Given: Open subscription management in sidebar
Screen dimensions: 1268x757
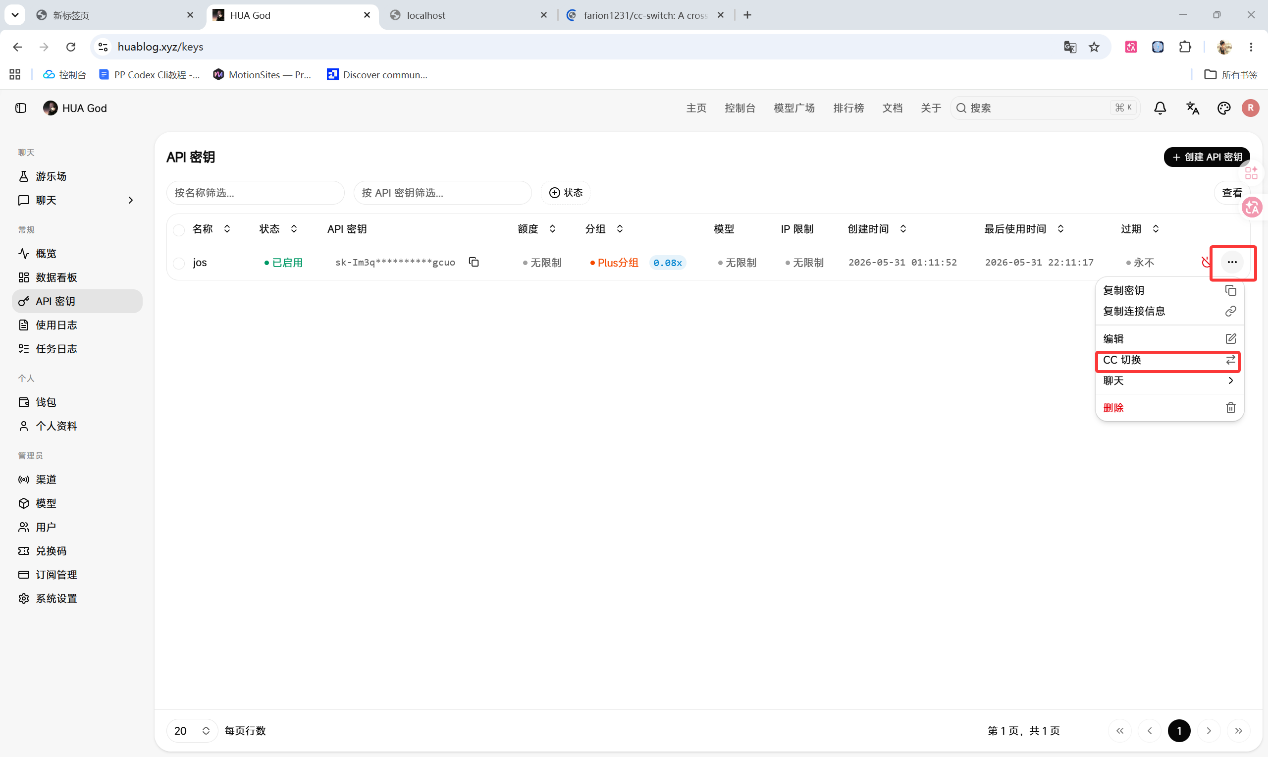Looking at the screenshot, I should (x=77, y=575).
